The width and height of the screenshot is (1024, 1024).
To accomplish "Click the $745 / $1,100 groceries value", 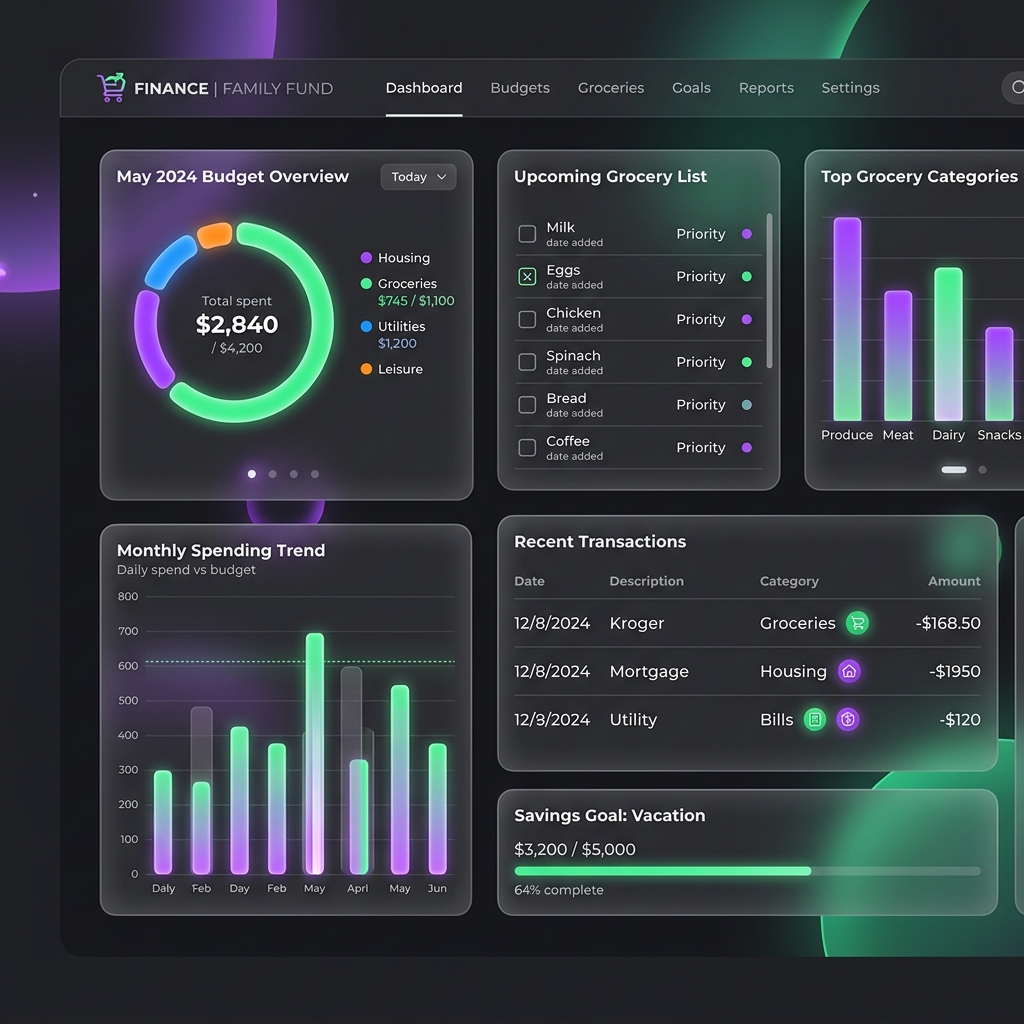I will (416, 301).
